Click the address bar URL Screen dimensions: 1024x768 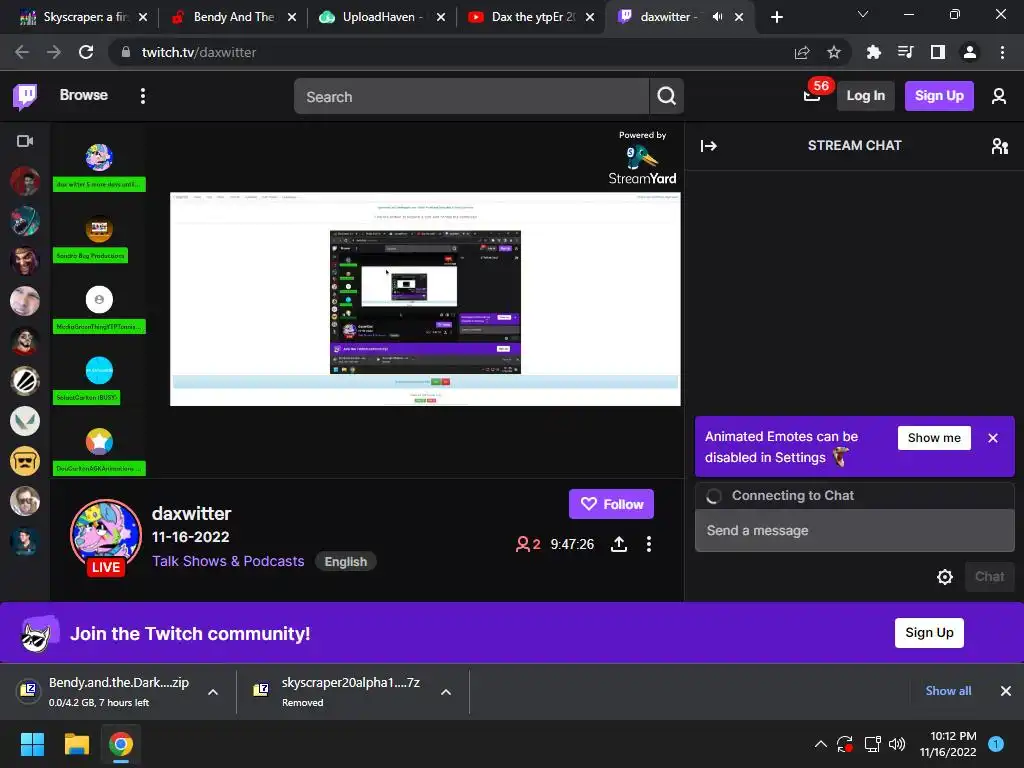coord(199,52)
